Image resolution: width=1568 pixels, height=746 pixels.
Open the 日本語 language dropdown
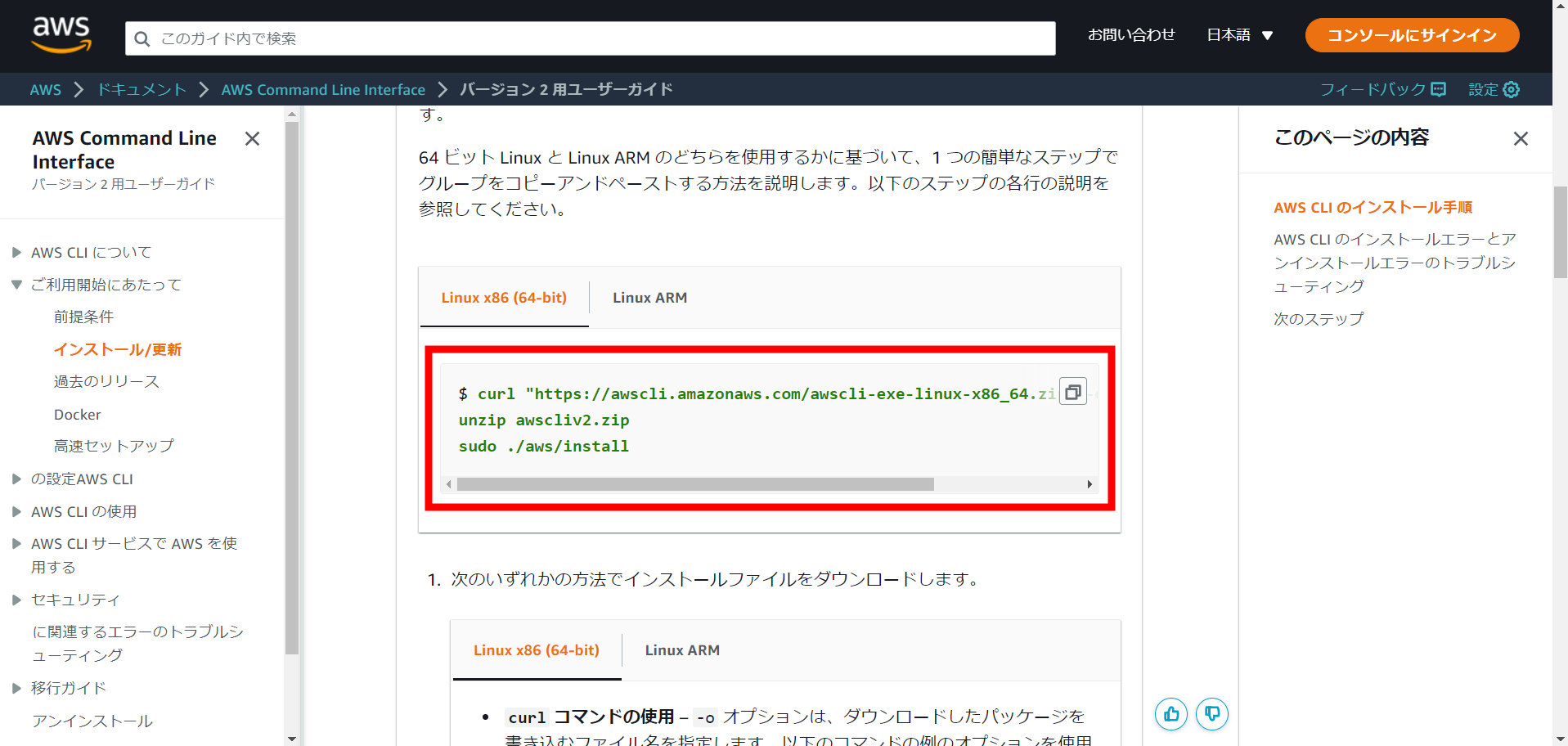coord(1239,35)
